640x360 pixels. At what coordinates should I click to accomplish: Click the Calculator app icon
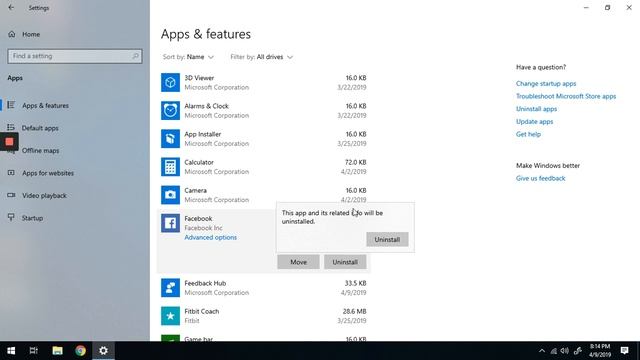coord(170,167)
